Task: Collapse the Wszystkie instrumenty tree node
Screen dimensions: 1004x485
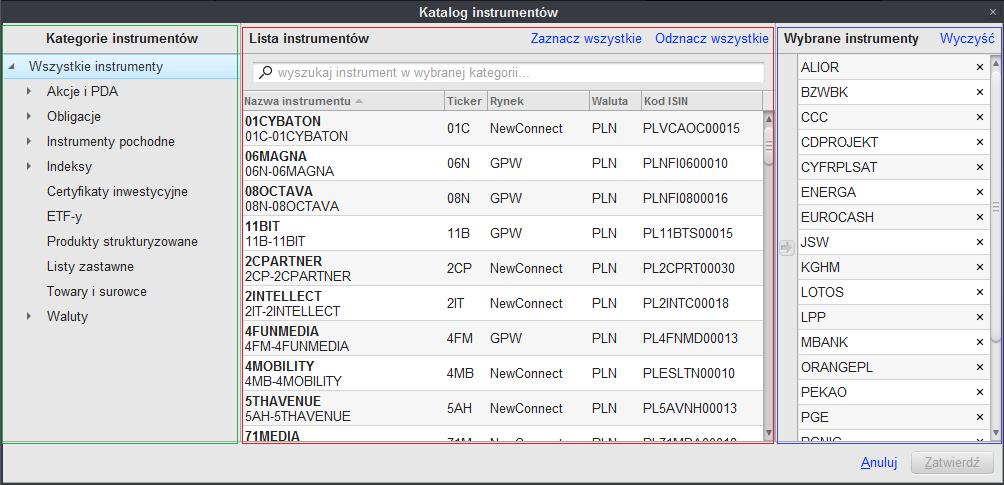Action: pos(12,67)
